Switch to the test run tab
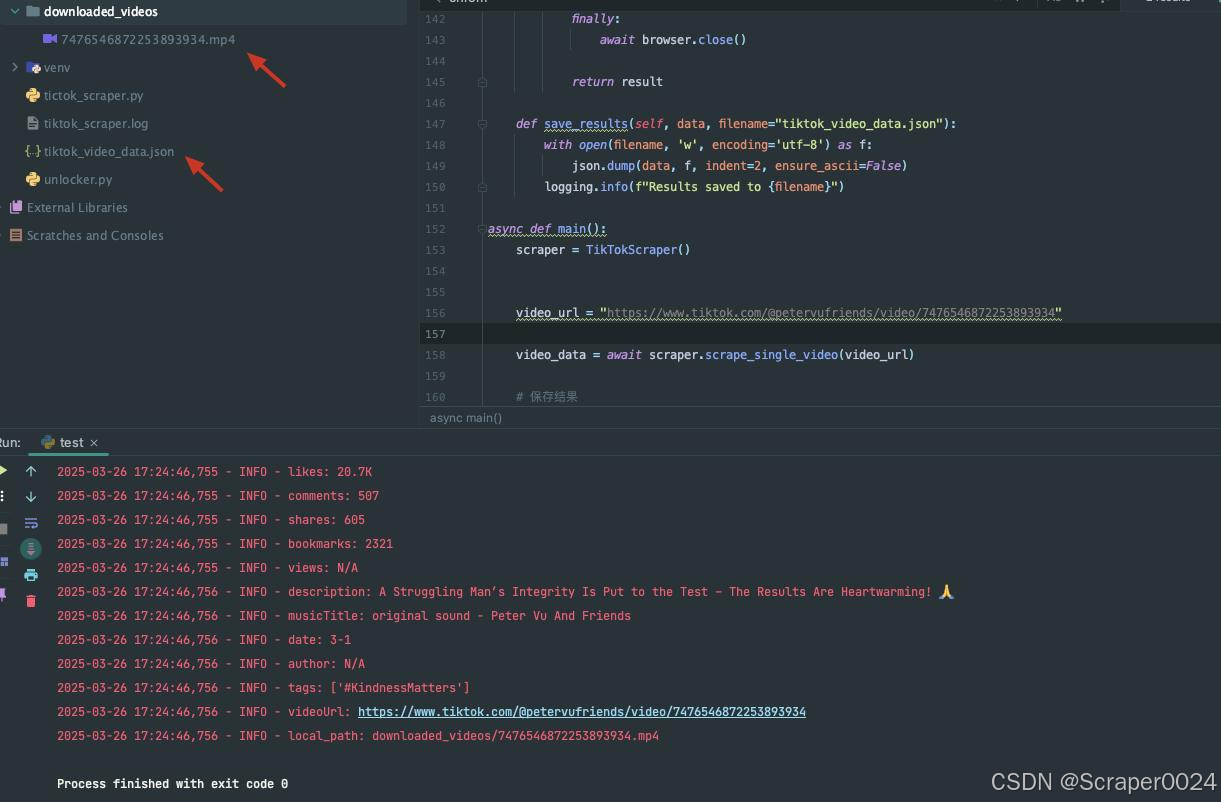The width and height of the screenshot is (1221, 802). click(x=71, y=442)
